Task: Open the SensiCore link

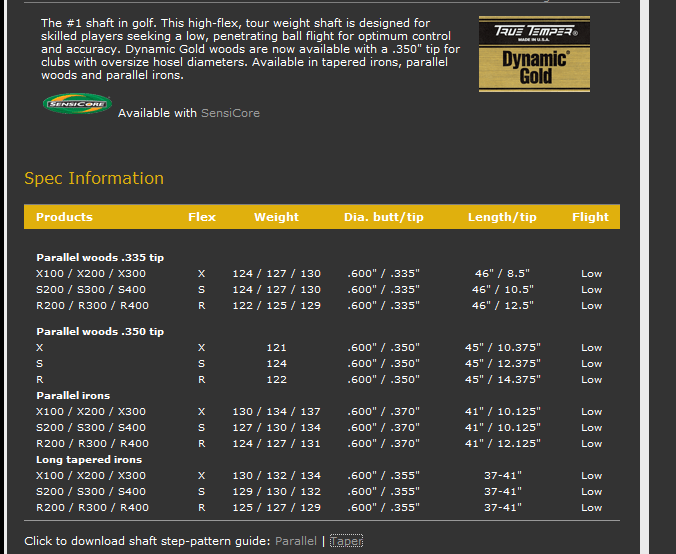Action: [230, 113]
